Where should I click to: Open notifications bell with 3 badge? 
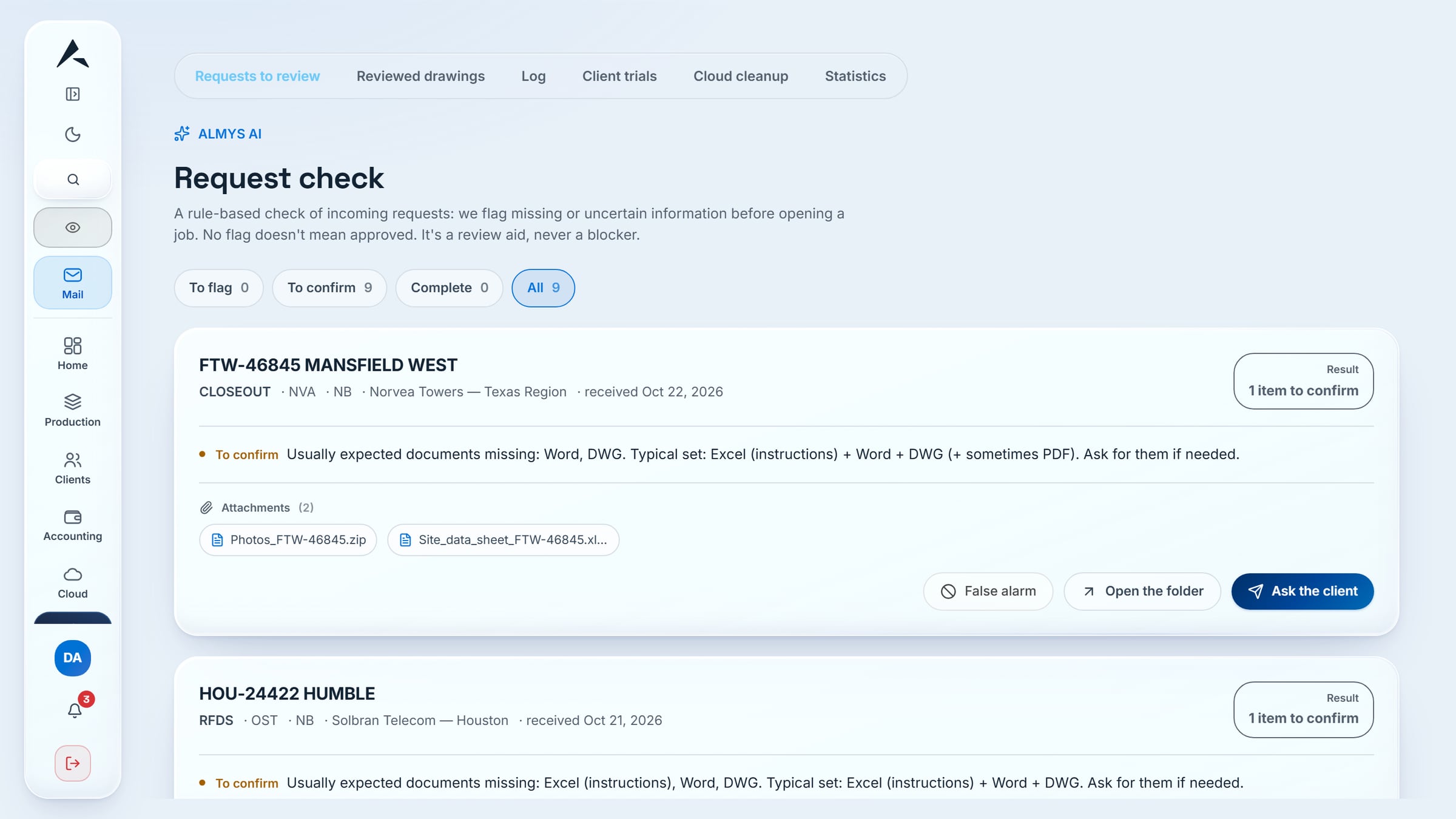point(75,710)
